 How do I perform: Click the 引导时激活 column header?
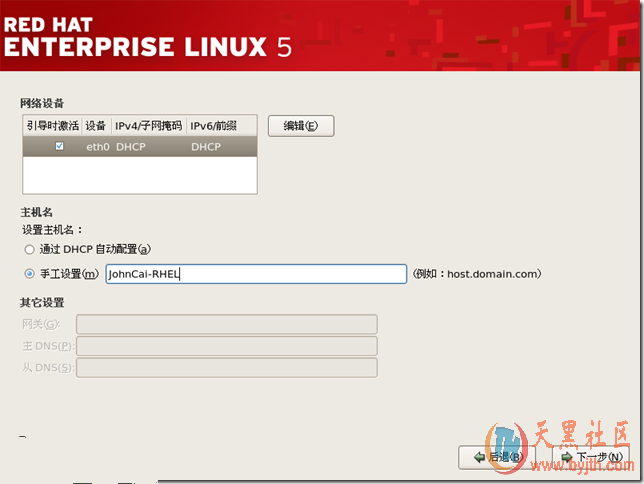coord(52,126)
